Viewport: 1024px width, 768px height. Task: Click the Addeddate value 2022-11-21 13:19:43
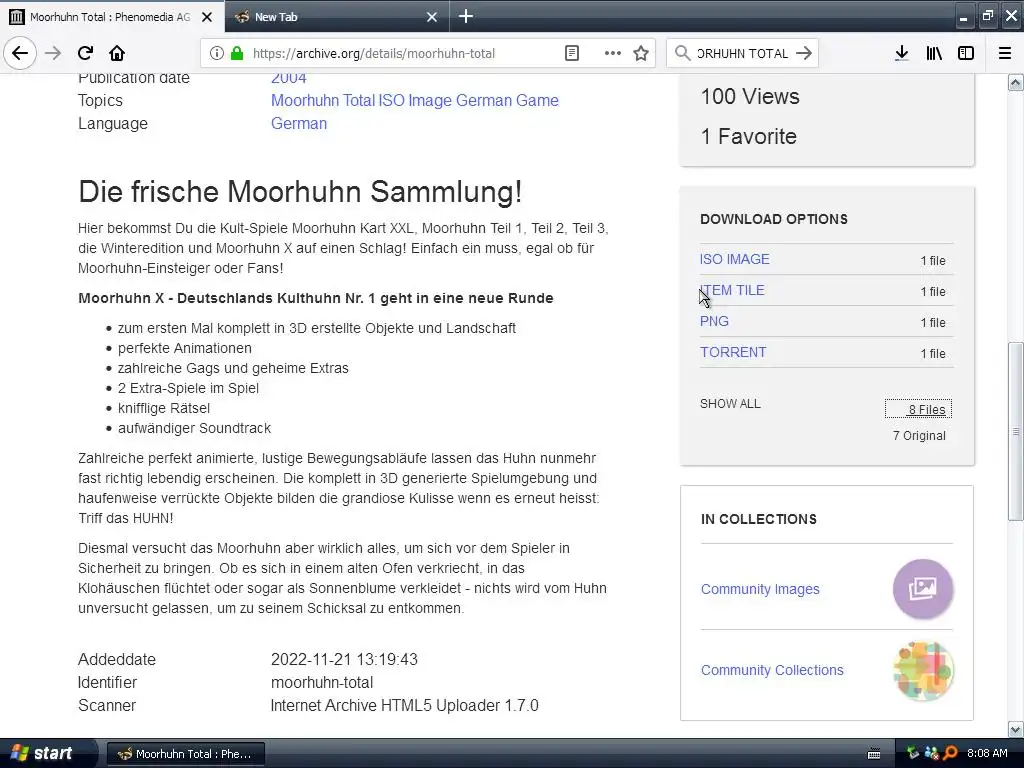click(344, 660)
